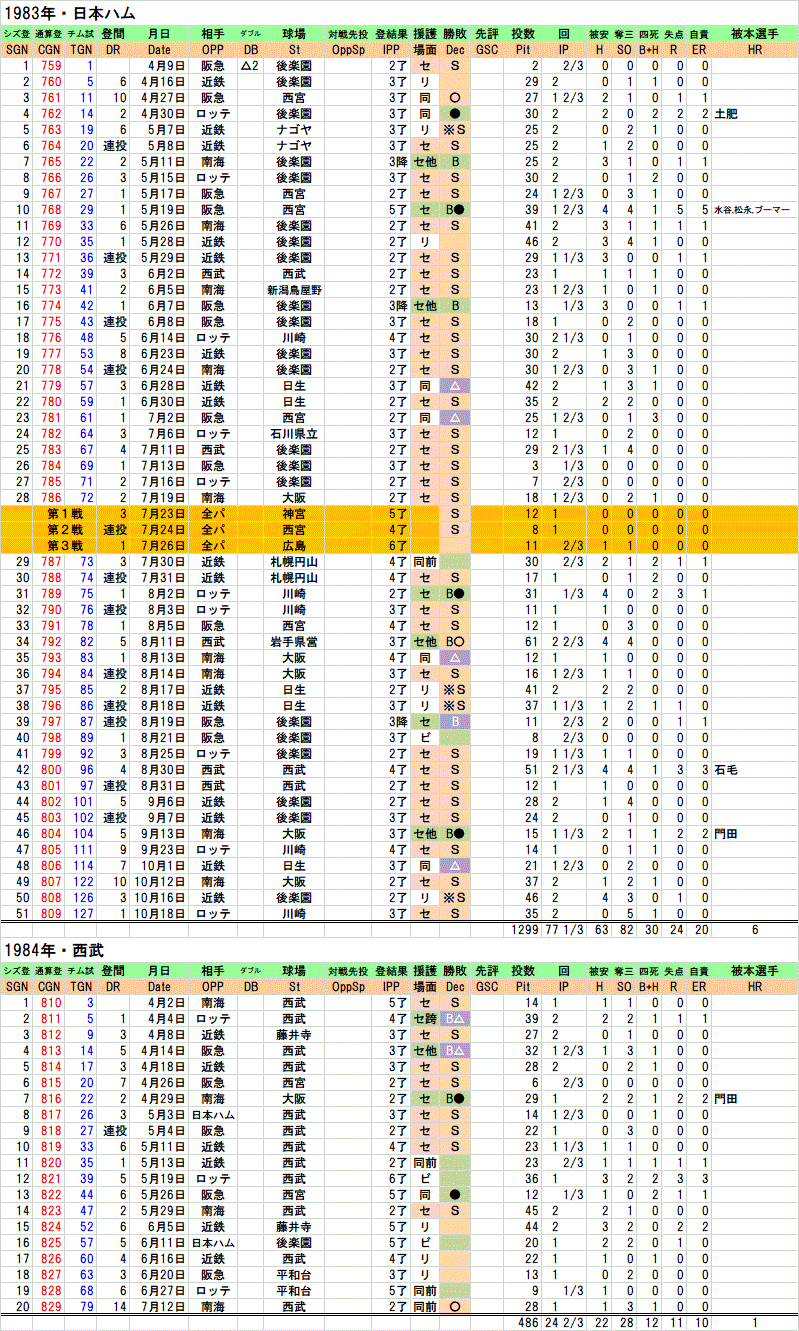Select team game number 111
The width and height of the screenshot is (799, 1331).
tap(83, 850)
